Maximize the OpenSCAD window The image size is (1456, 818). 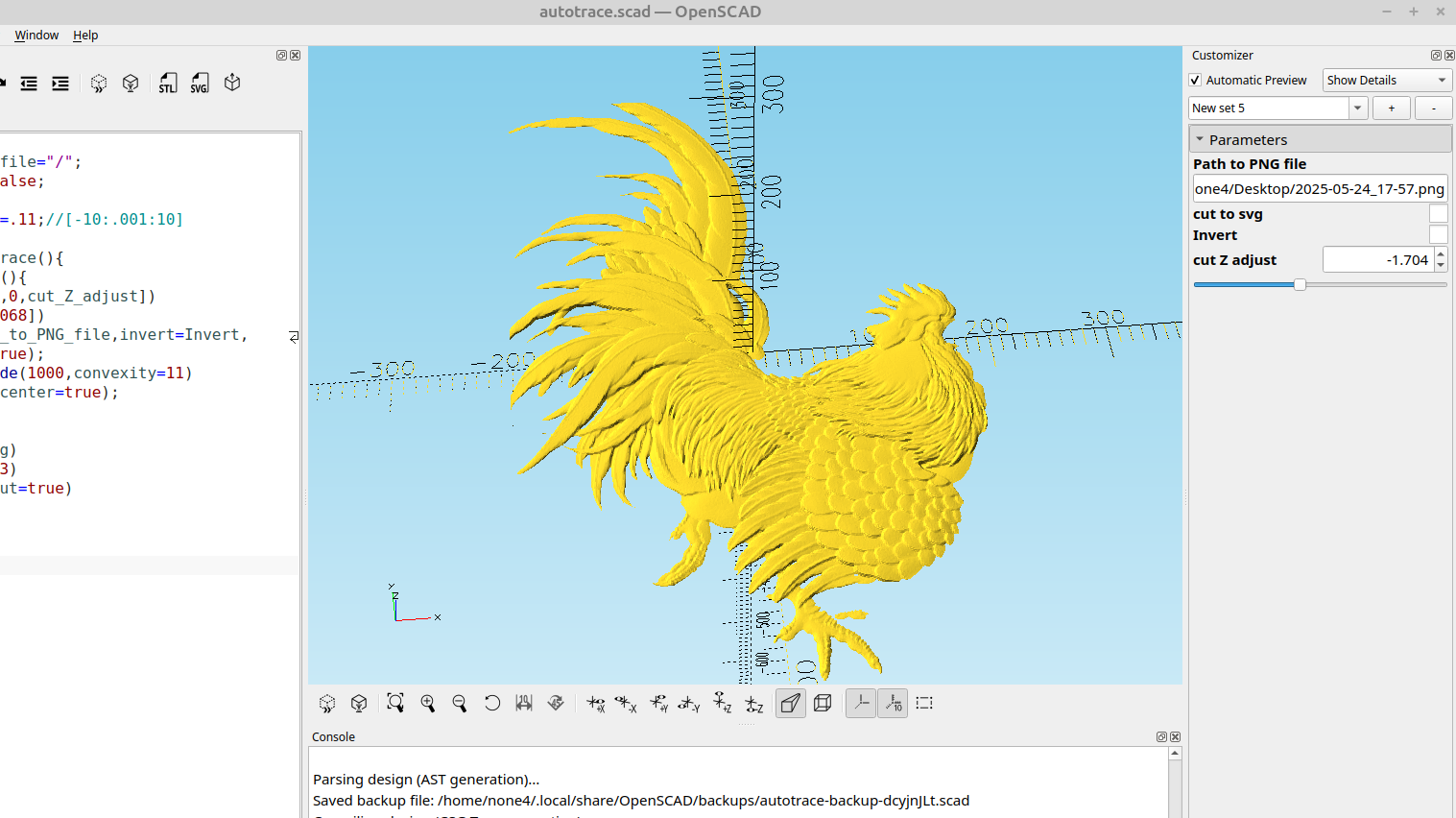click(1413, 12)
